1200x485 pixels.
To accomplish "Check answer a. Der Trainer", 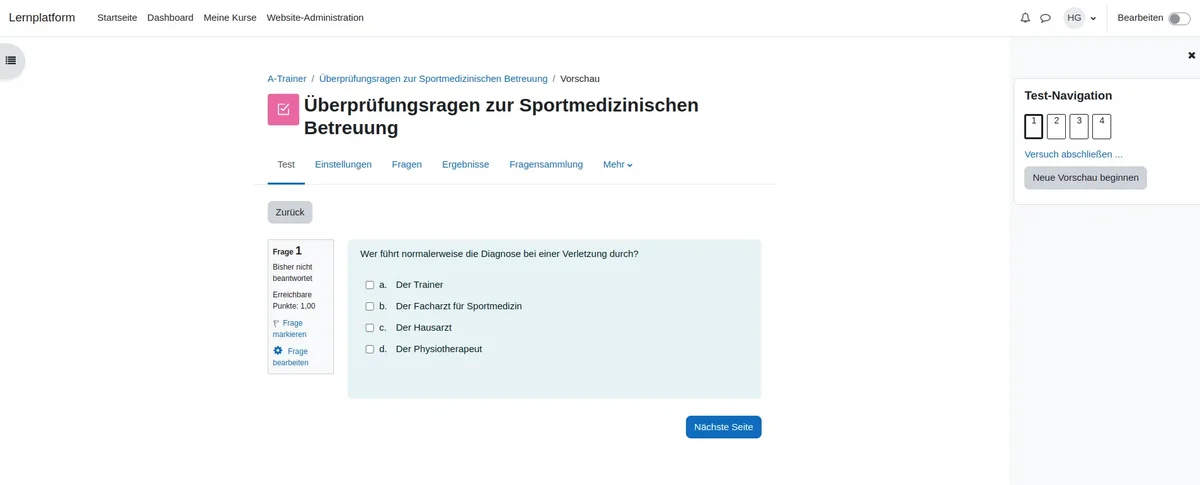I will click(x=370, y=285).
